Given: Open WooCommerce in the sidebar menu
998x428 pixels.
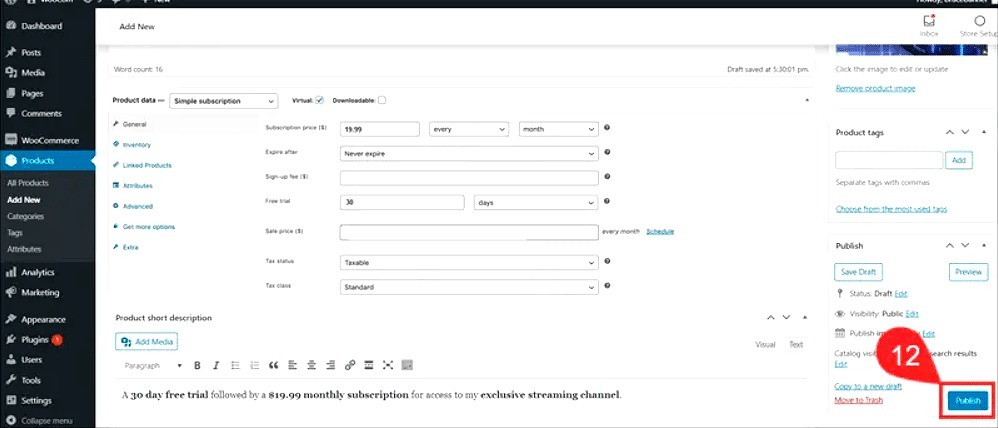Looking at the screenshot, I should 48,140.
